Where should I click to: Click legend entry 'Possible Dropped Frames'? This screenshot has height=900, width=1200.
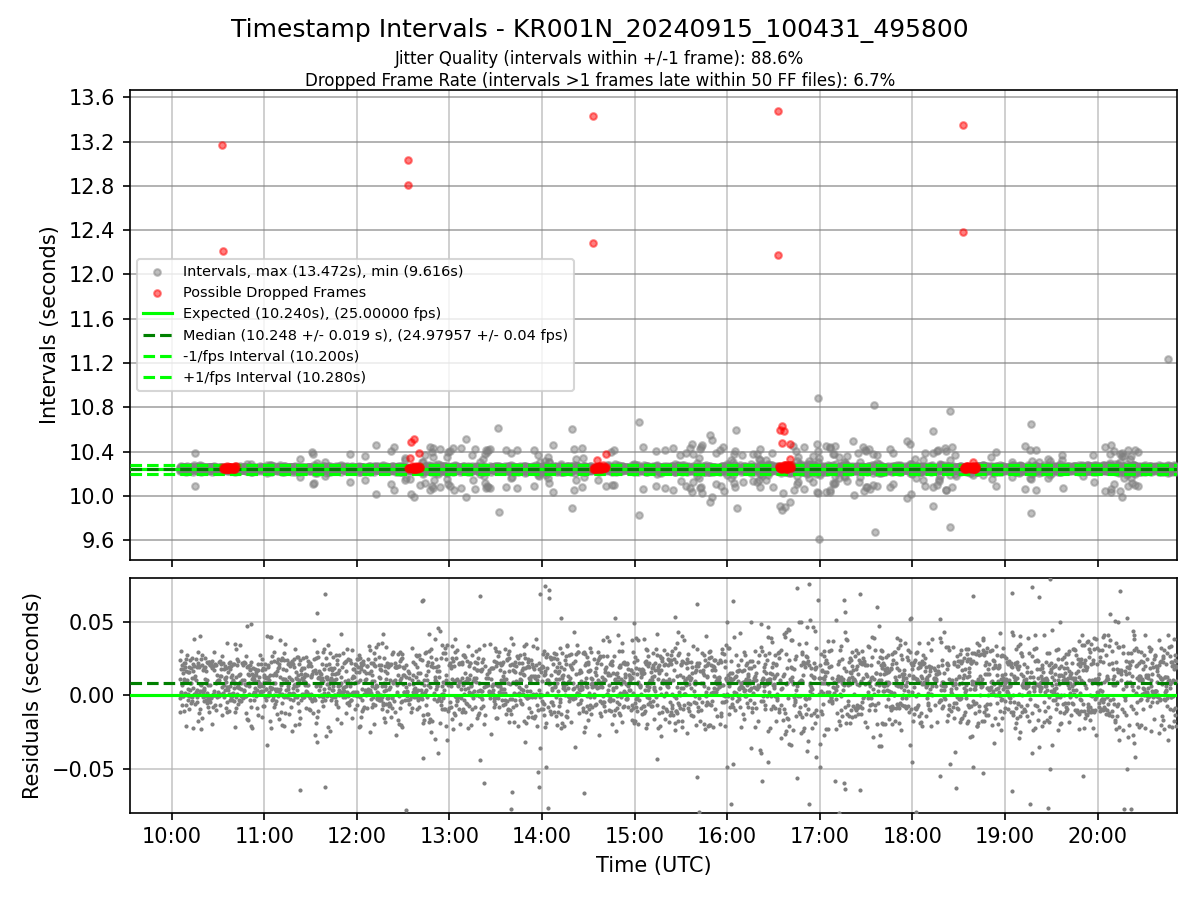274,292
